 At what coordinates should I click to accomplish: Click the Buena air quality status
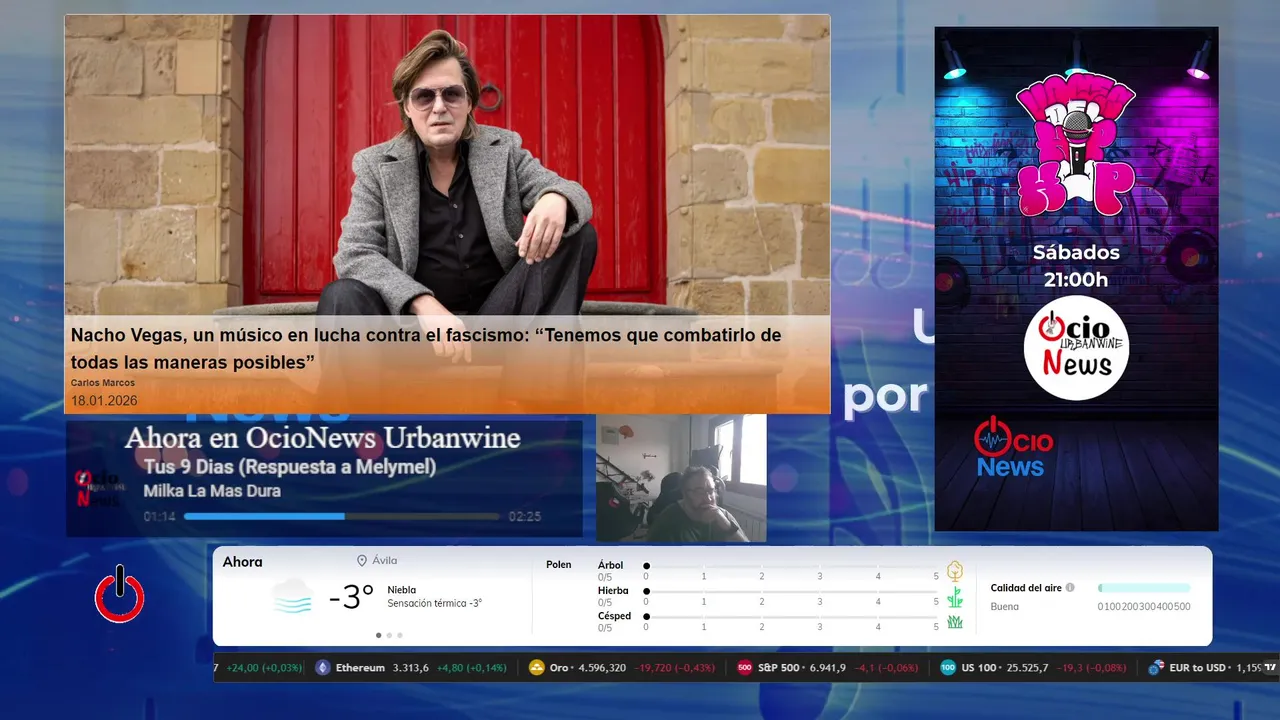1005,607
